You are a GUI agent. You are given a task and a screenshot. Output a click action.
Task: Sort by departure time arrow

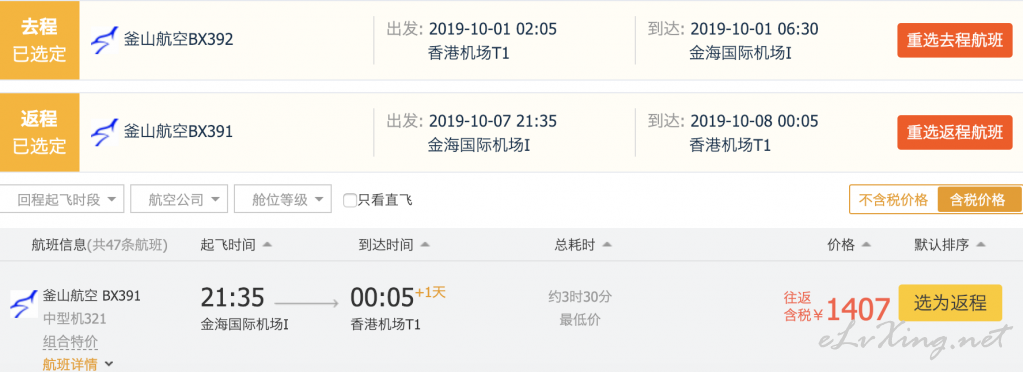(x=267, y=245)
